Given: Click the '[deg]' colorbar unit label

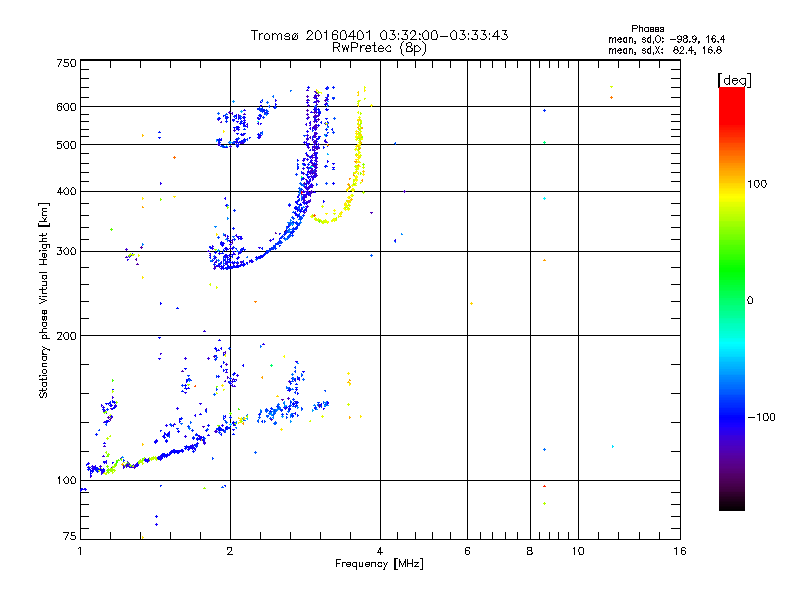Looking at the screenshot, I should [734, 80].
